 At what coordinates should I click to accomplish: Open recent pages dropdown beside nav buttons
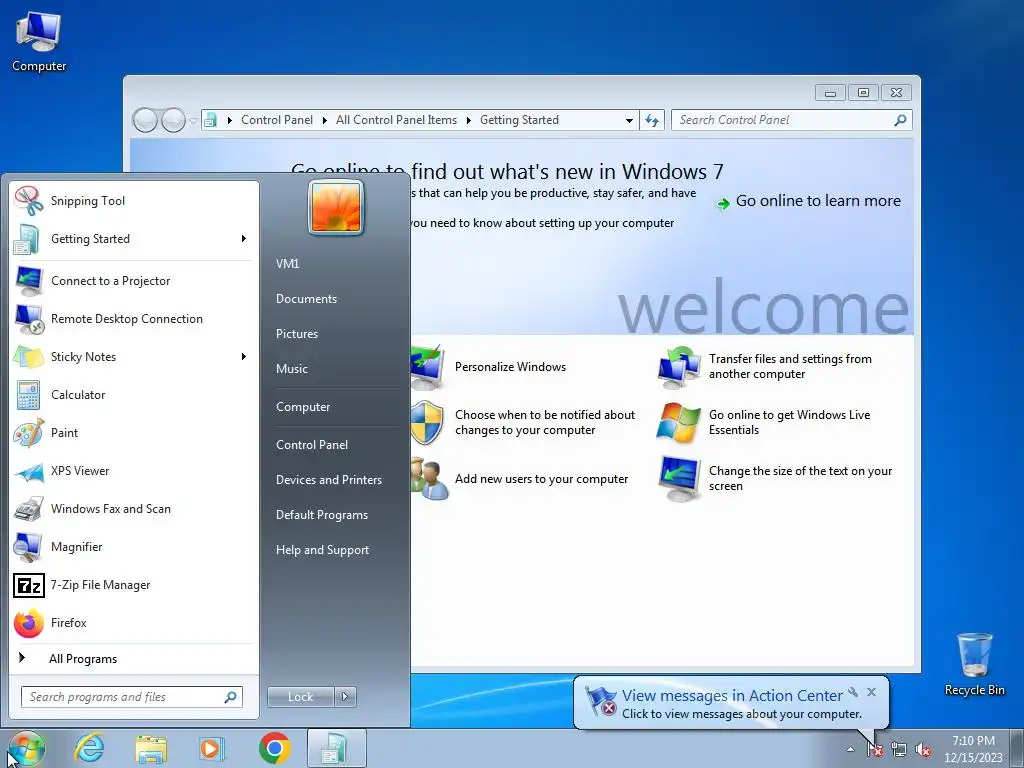pos(193,120)
